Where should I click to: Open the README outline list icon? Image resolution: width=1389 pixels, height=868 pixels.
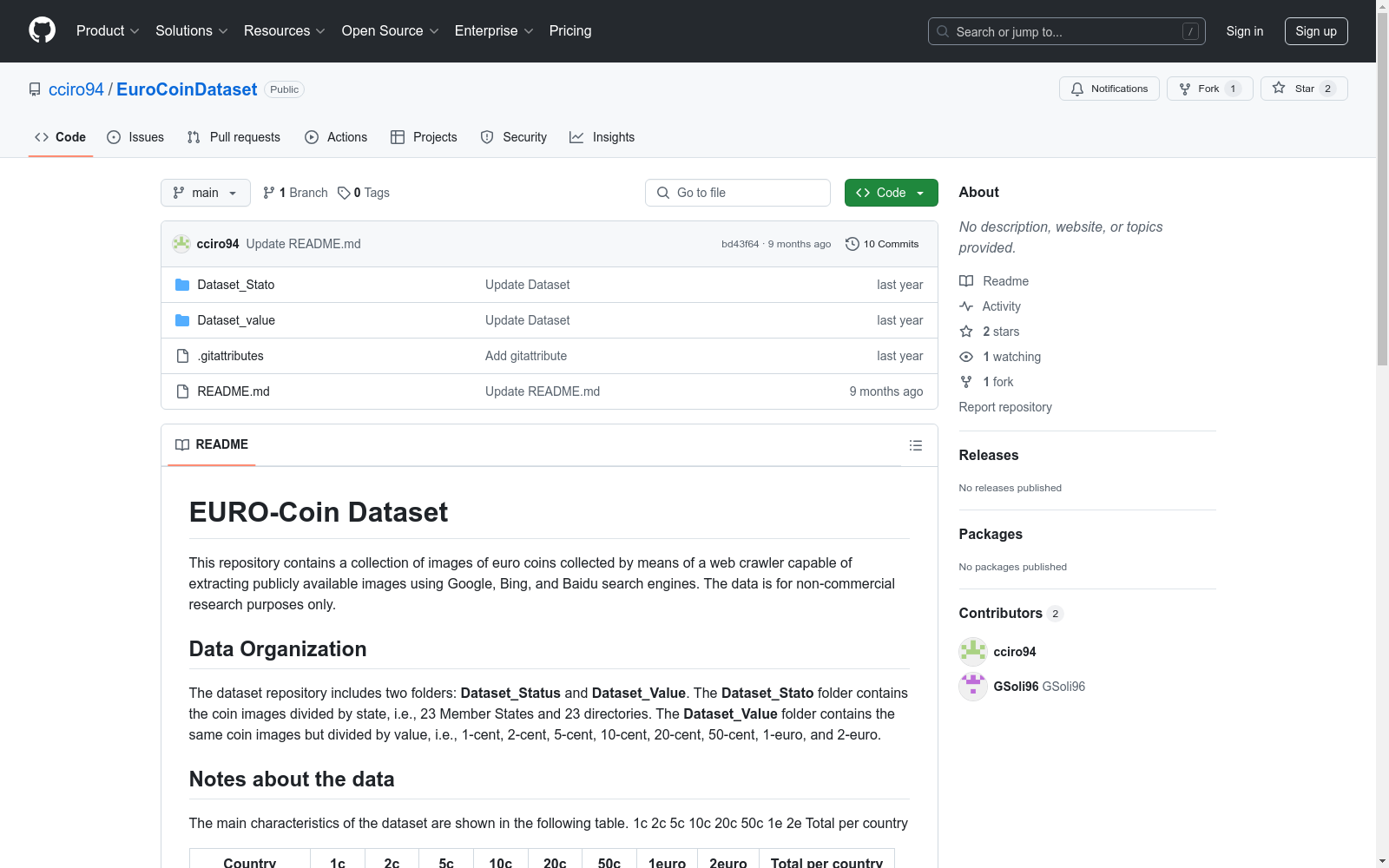coord(916,445)
